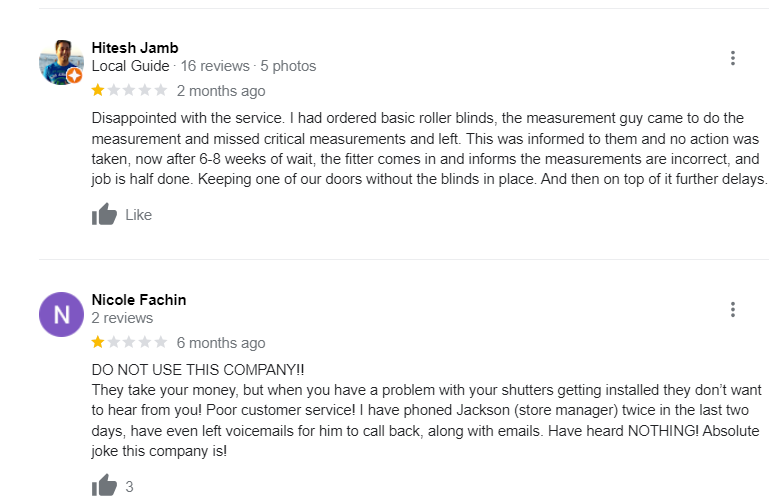Open more options for Nicole Fachin's review

tap(733, 310)
